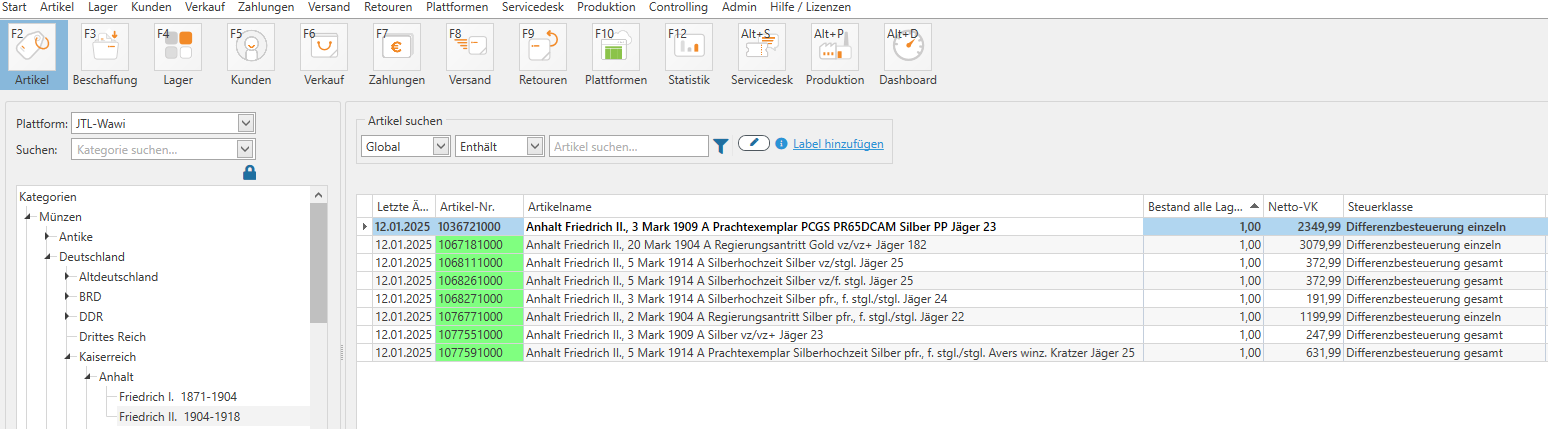Sort by the Netto-VK column header
This screenshot has width=1548, height=429.
[1302, 206]
